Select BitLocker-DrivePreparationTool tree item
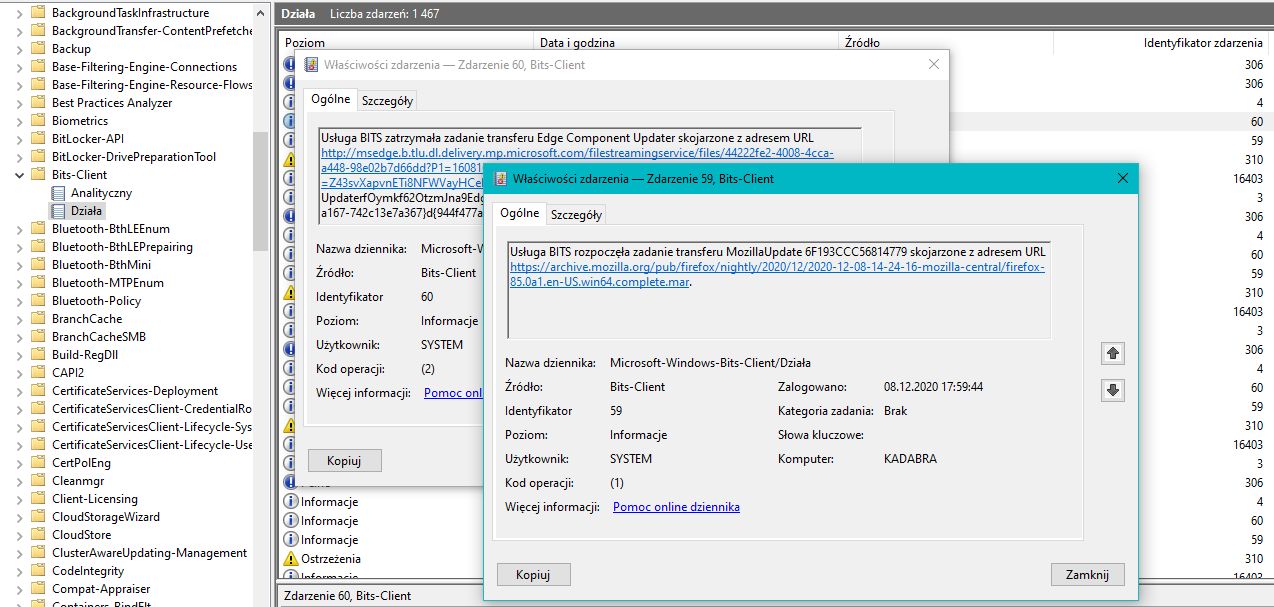The height and width of the screenshot is (607, 1274). 134,157
